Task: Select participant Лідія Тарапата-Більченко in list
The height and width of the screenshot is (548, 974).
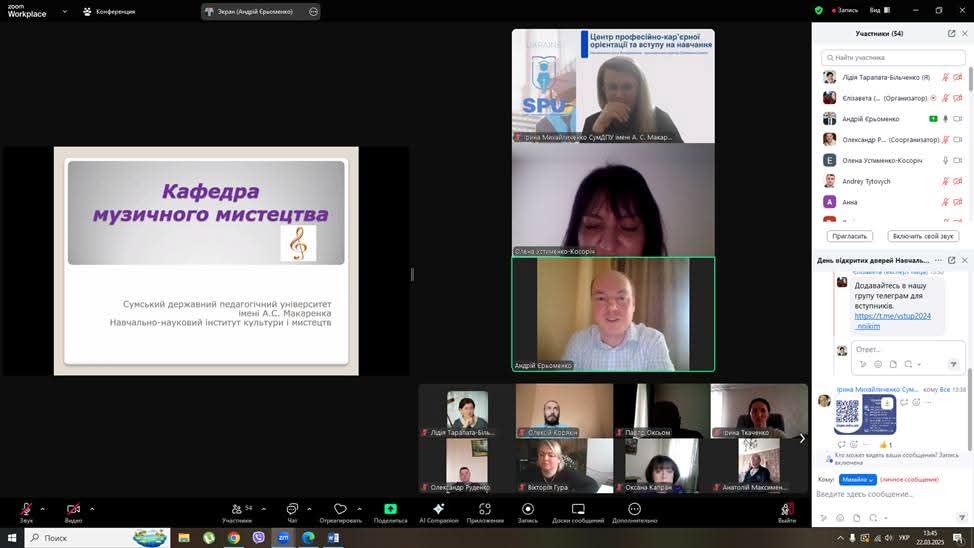Action: coord(893,78)
